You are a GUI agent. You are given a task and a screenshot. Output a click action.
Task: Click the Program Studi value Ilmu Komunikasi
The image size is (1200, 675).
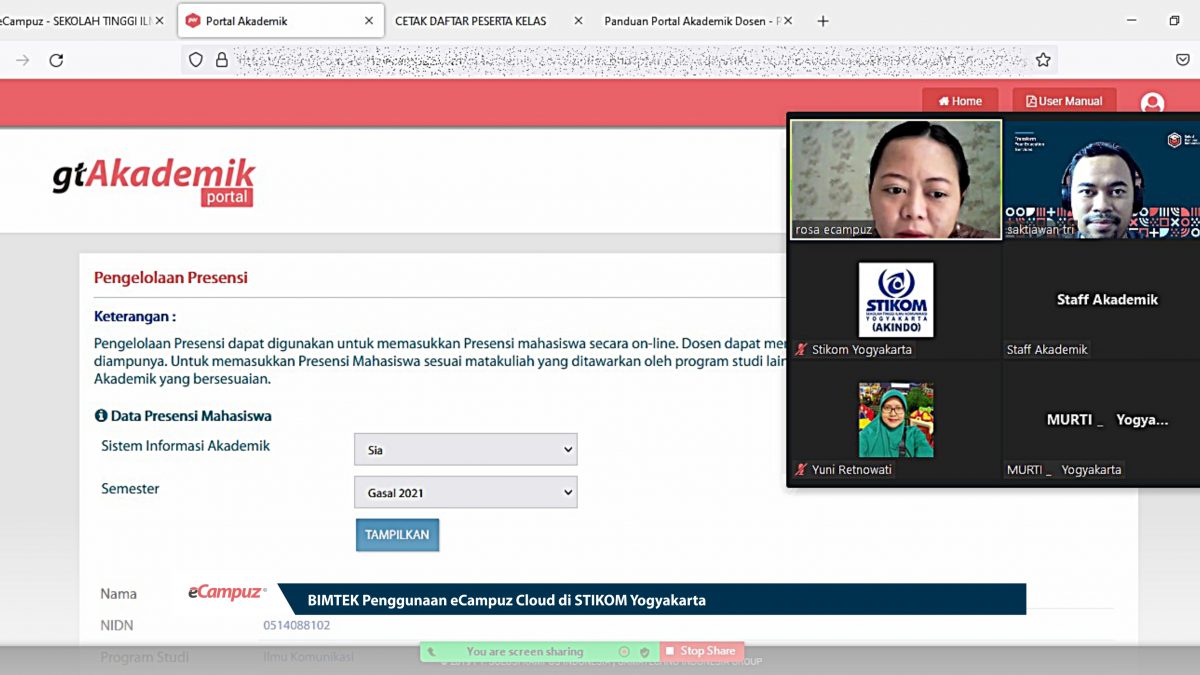point(308,657)
